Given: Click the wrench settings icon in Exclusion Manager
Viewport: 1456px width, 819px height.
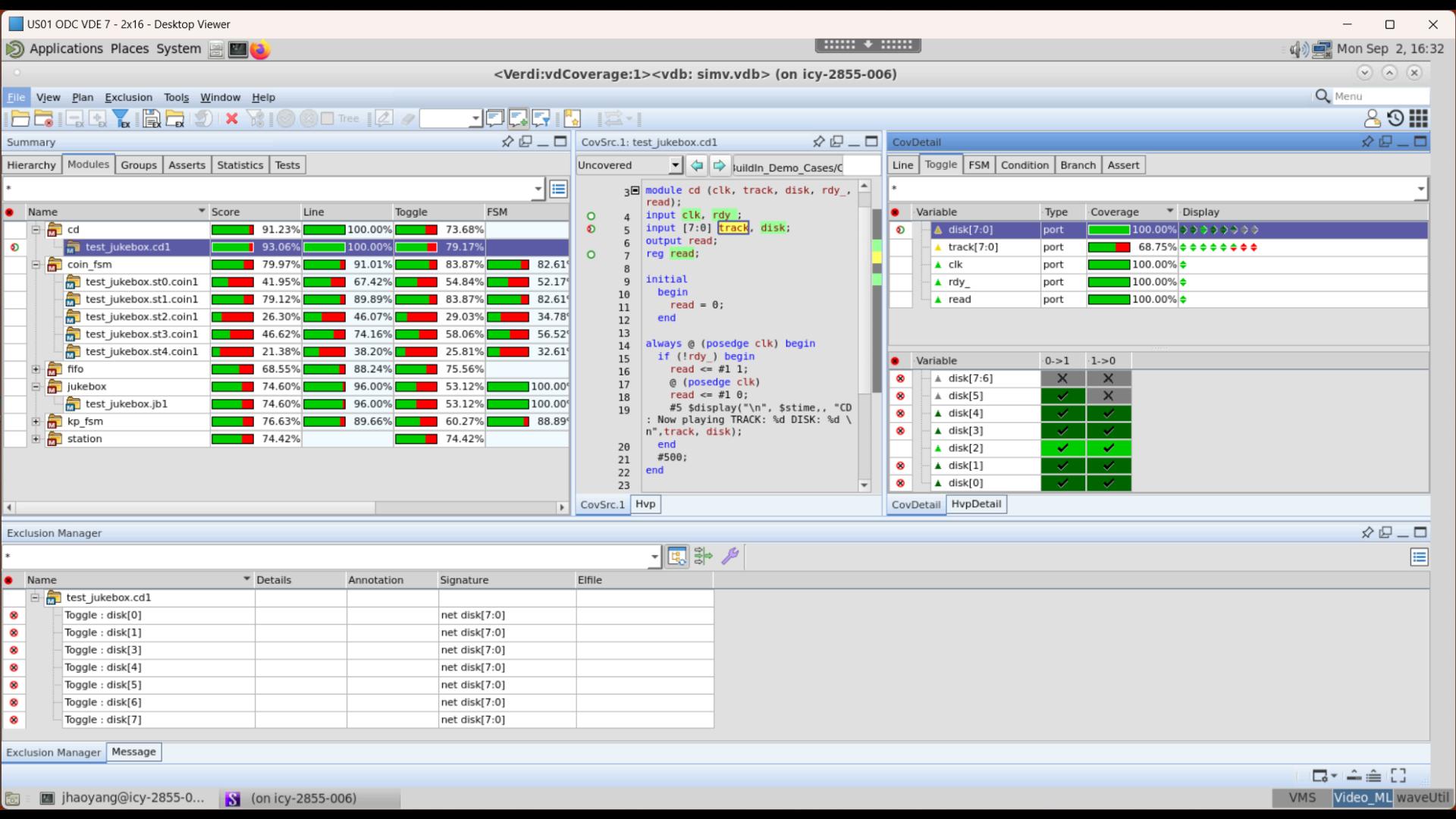Looking at the screenshot, I should (x=730, y=557).
